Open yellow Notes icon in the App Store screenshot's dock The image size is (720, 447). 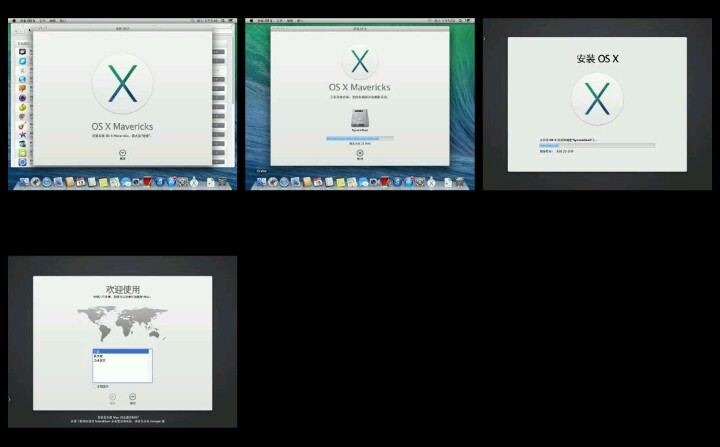click(103, 182)
